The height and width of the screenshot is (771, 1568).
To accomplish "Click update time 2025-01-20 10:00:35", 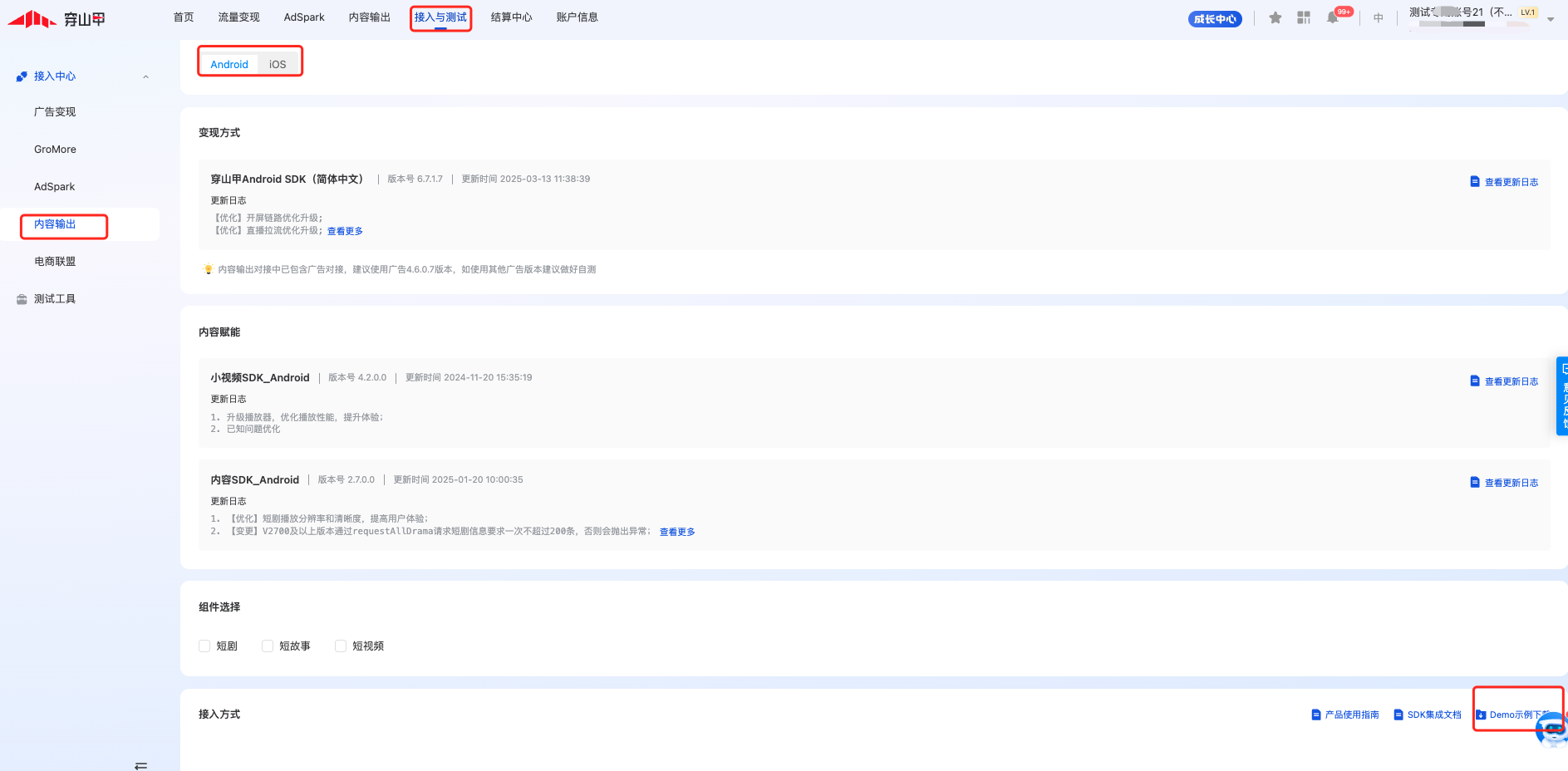I will [x=458, y=480].
